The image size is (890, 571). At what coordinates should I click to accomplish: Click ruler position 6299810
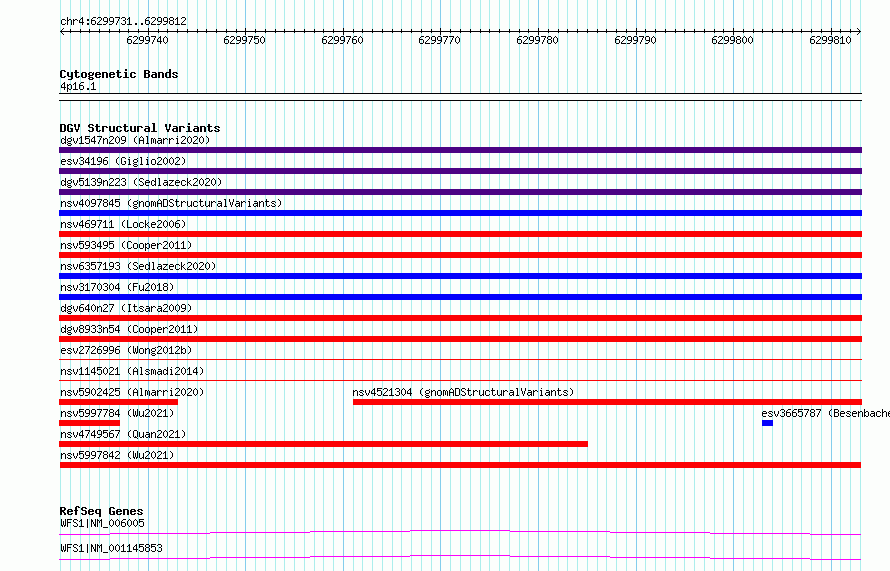click(830, 40)
